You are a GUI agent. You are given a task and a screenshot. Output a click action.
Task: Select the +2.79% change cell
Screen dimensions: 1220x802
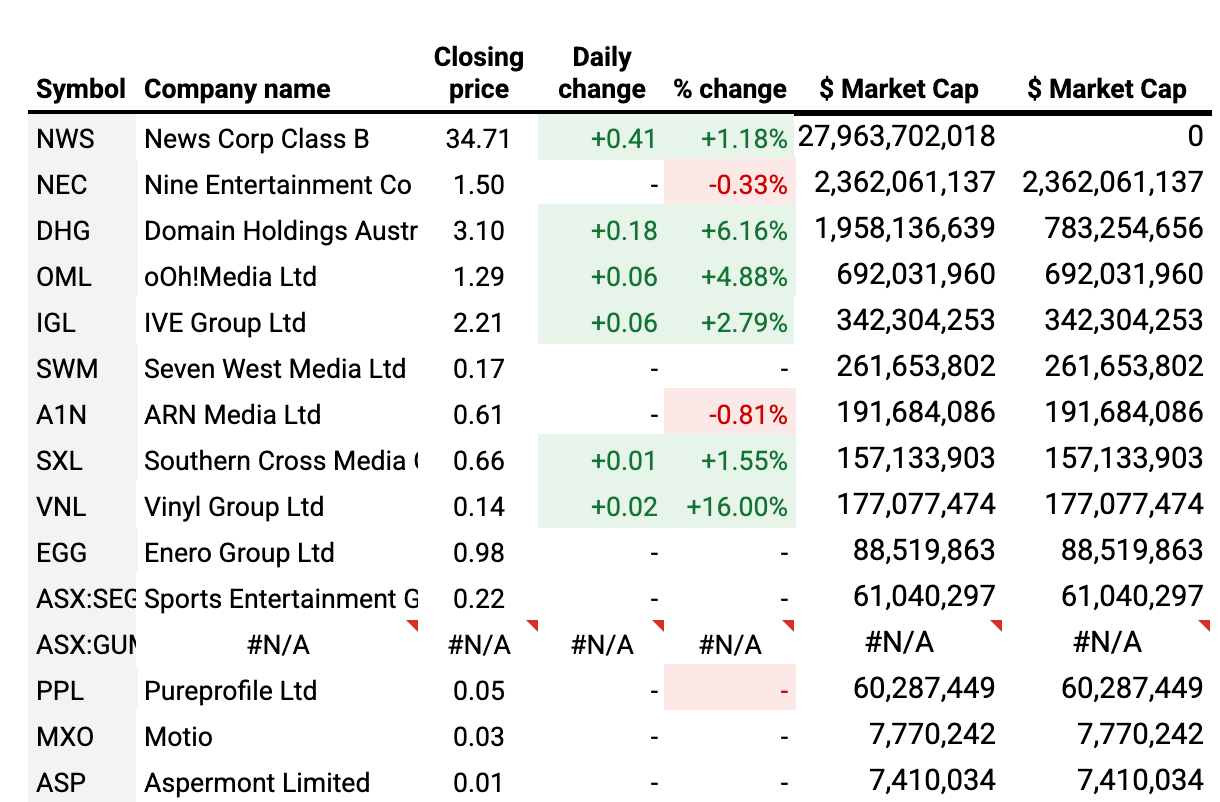729,322
